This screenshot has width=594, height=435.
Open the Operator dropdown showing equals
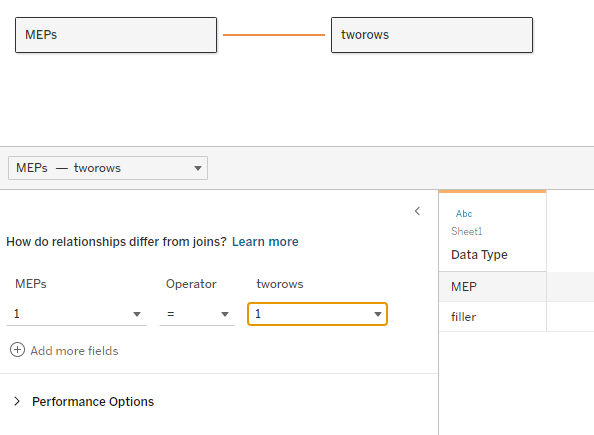coord(197,314)
